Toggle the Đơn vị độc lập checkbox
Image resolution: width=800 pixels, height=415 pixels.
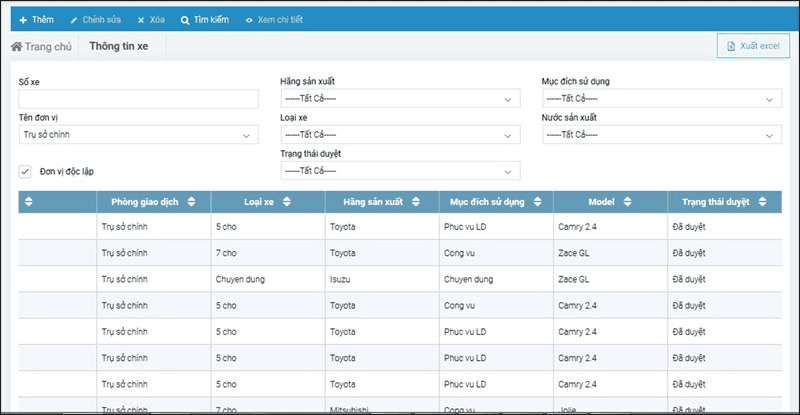[25, 172]
